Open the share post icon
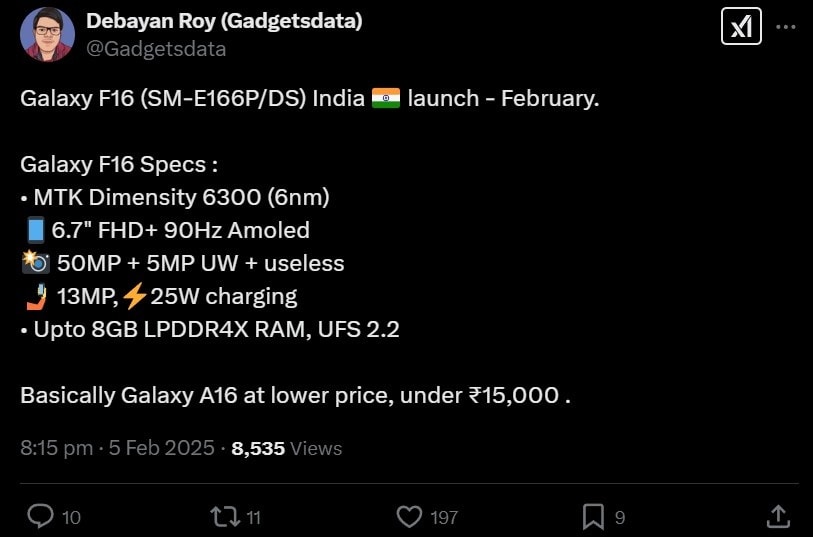This screenshot has width=813, height=537. point(778,516)
